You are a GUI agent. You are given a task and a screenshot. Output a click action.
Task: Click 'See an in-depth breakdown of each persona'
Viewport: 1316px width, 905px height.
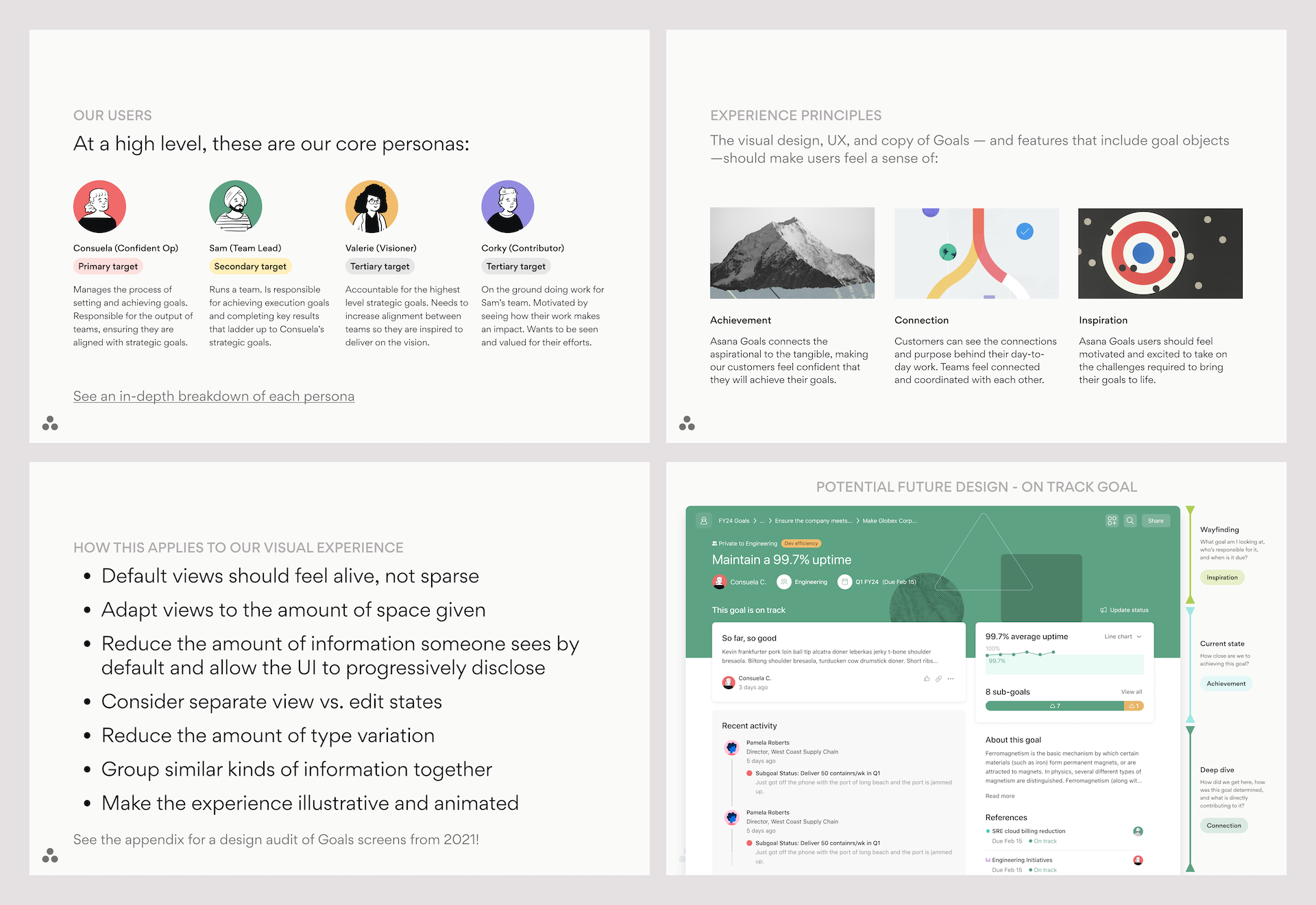coord(214,396)
